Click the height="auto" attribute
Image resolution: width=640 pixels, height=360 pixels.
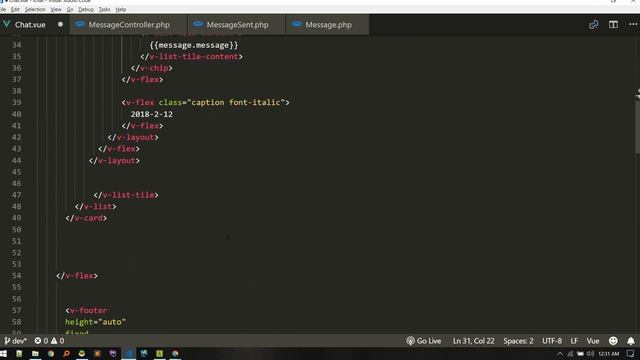95,322
